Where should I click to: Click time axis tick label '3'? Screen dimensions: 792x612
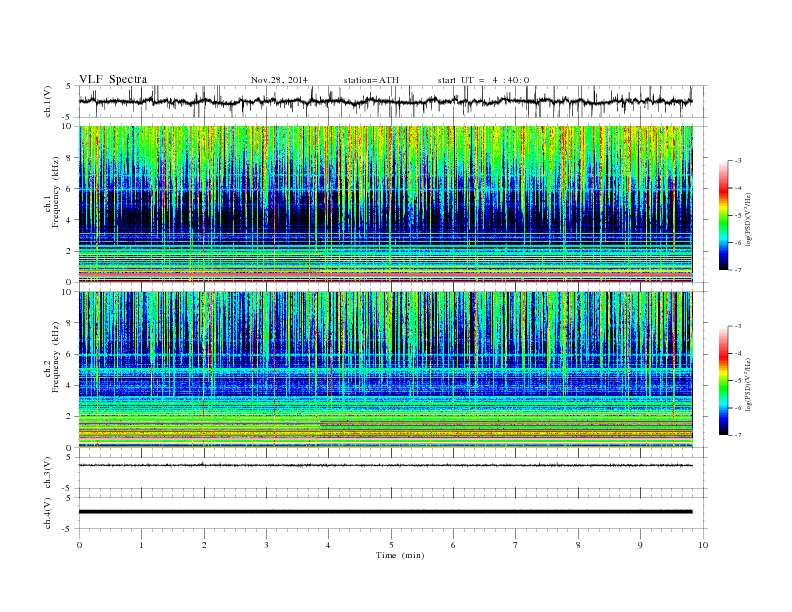click(266, 545)
